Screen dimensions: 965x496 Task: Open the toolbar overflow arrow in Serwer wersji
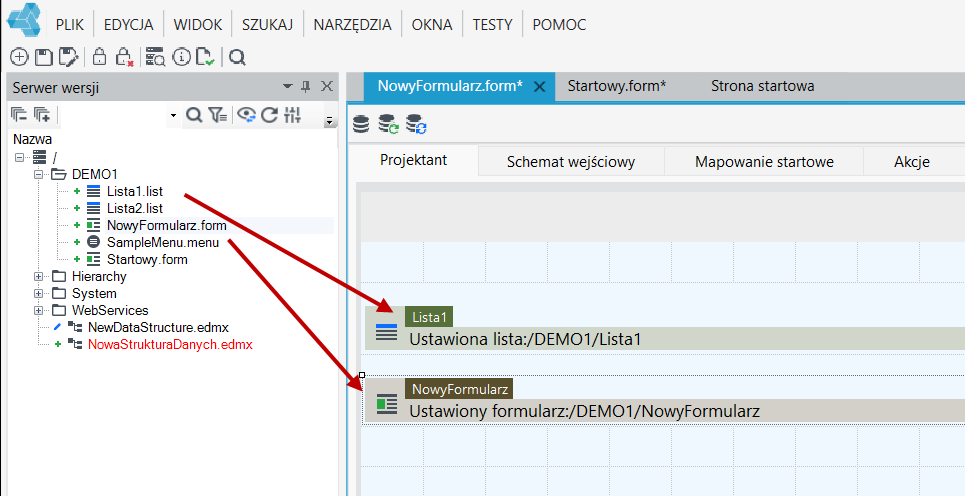[x=330, y=121]
